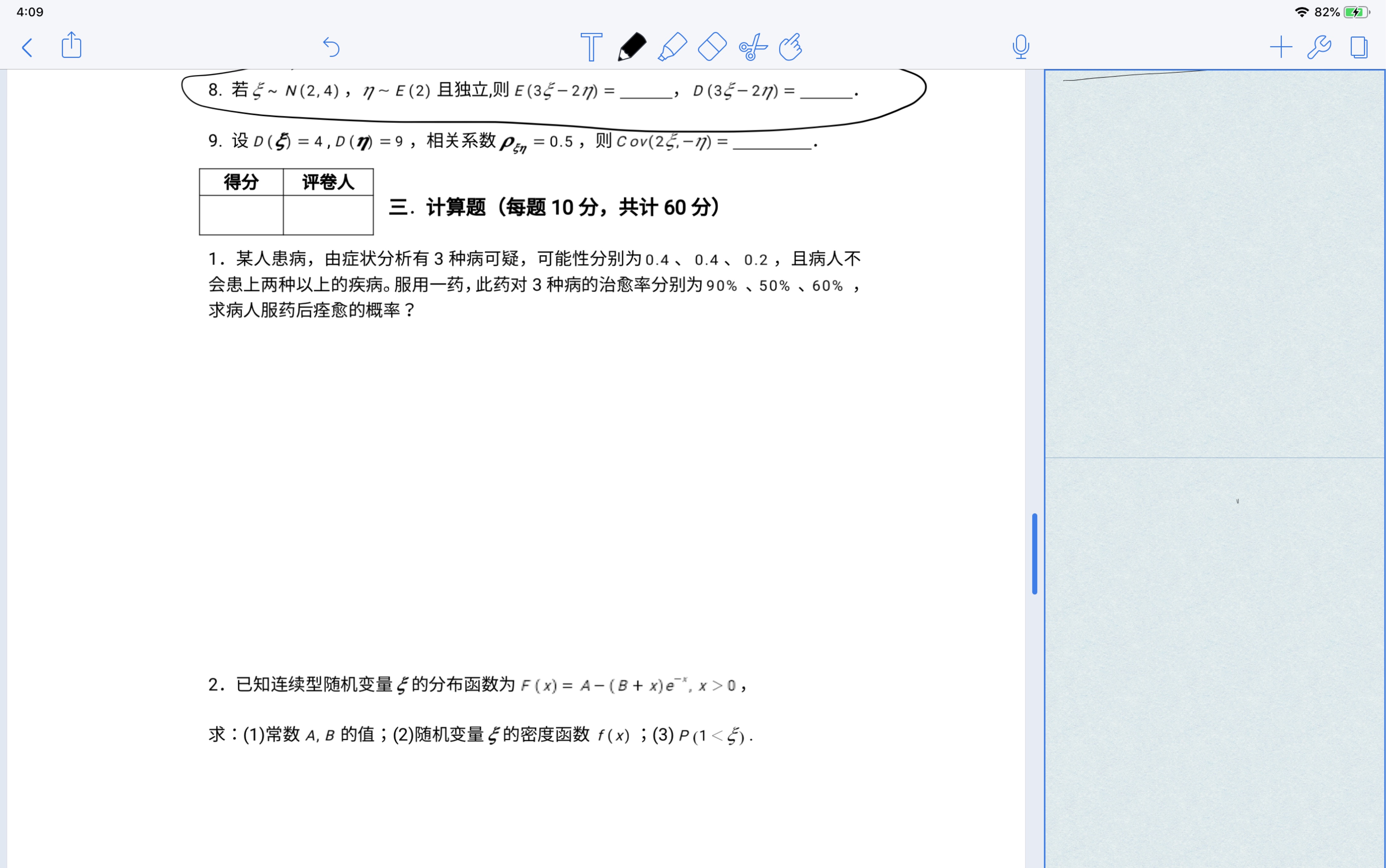Image resolution: width=1386 pixels, height=868 pixels.
Task: Add new item with plus icon
Action: (1280, 47)
